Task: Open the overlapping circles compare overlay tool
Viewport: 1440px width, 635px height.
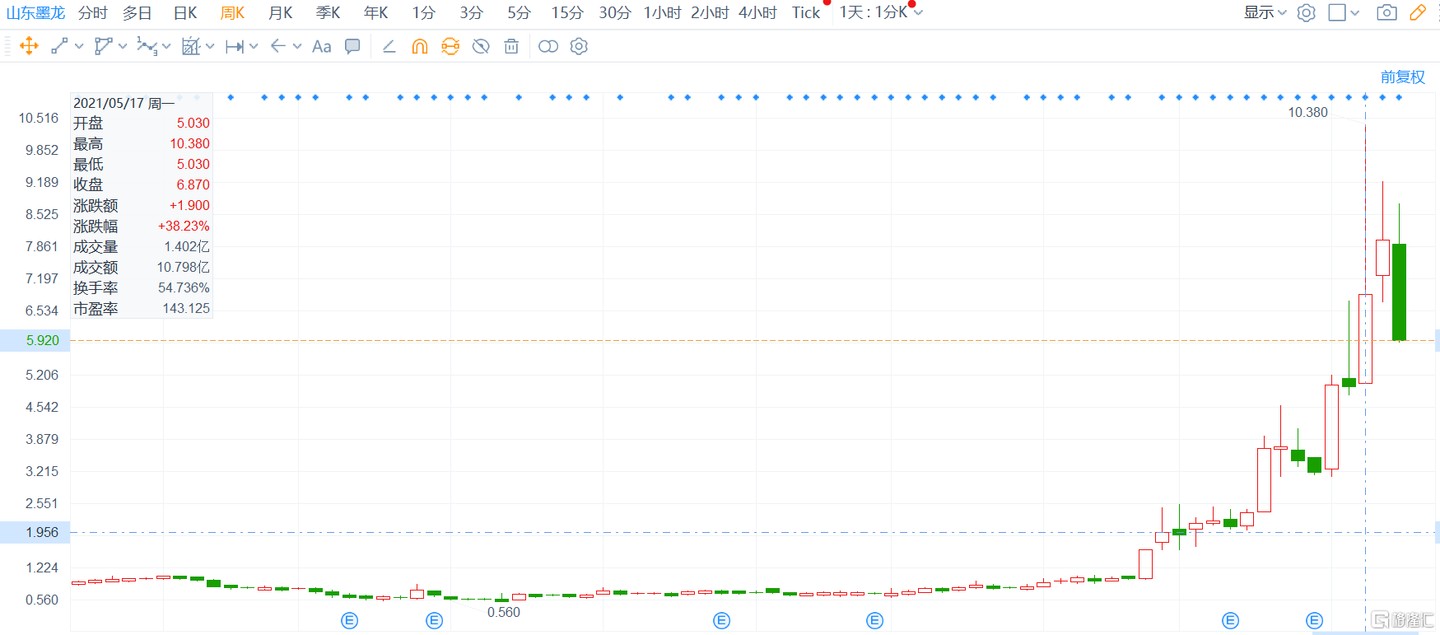Action: tap(548, 46)
